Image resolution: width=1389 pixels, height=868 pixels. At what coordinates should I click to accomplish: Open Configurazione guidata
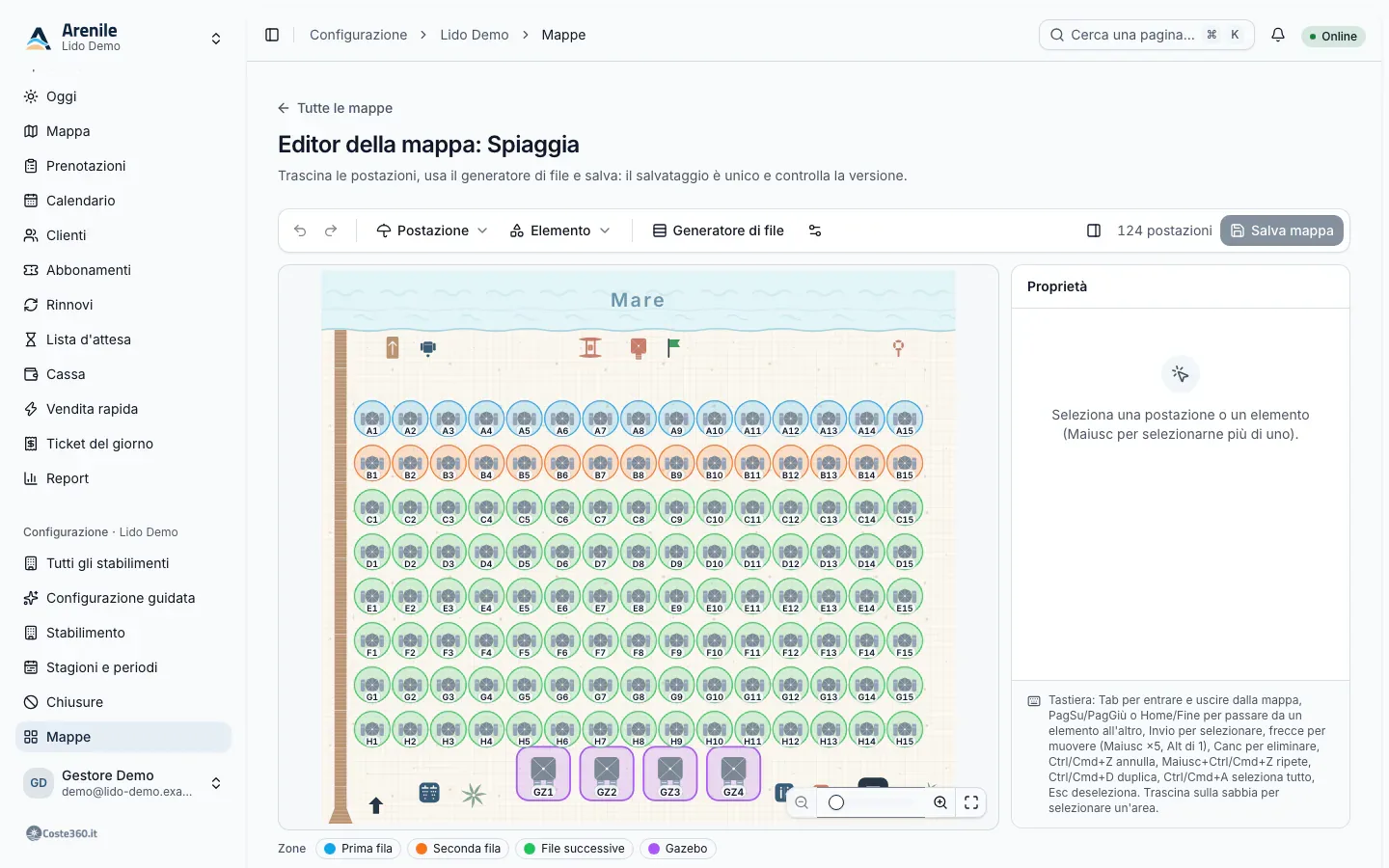tap(123, 598)
